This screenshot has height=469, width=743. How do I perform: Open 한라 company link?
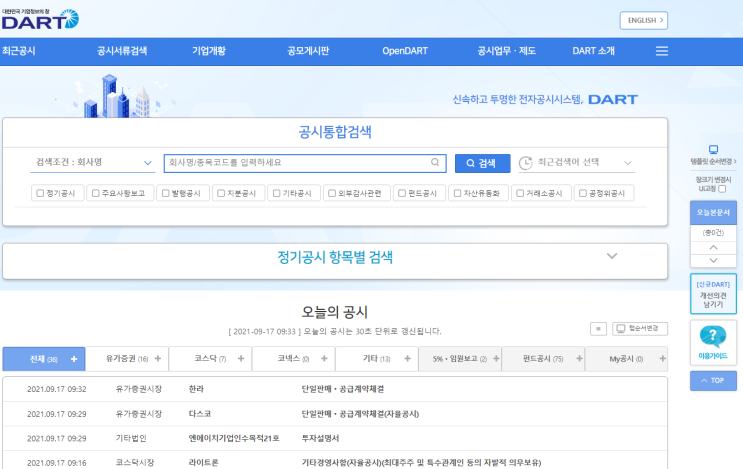point(196,389)
